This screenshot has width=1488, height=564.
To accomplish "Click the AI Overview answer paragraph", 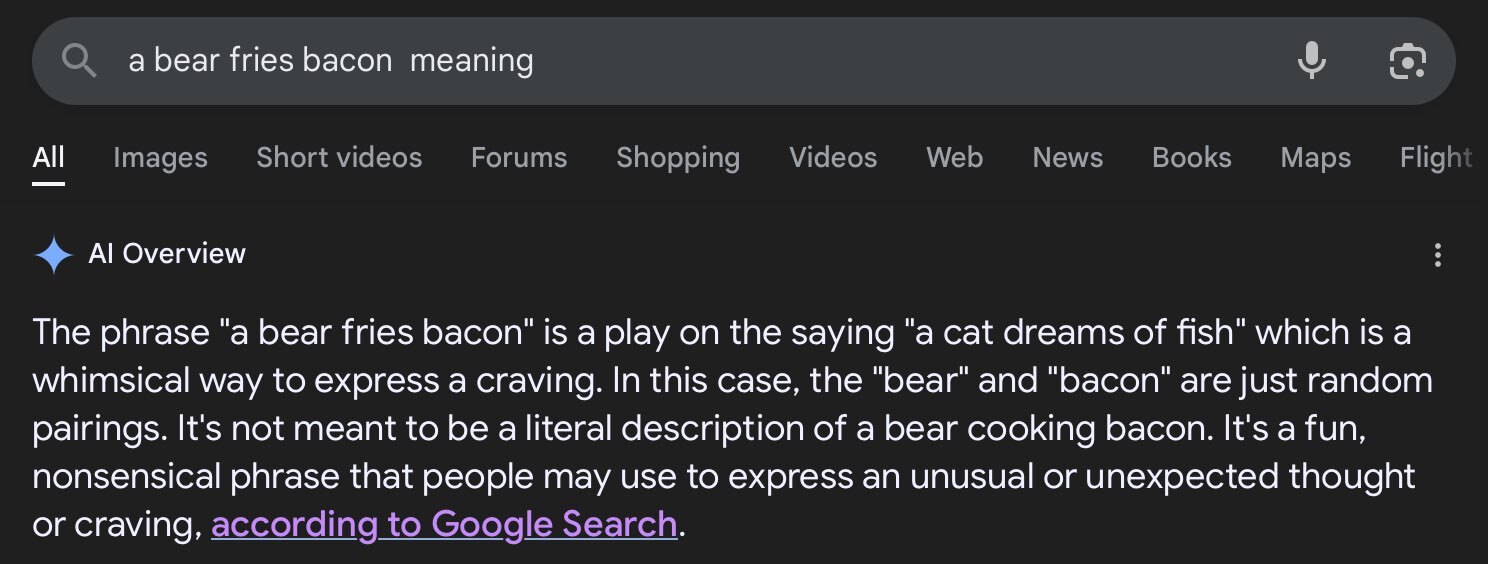I will point(720,428).
